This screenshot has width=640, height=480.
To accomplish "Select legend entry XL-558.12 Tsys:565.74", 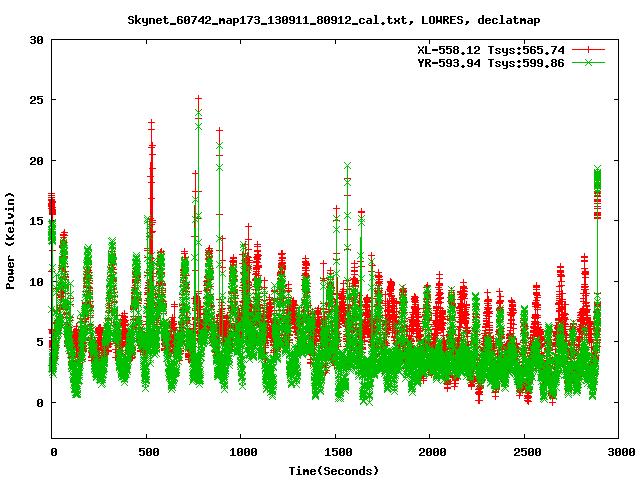I will coord(491,50).
